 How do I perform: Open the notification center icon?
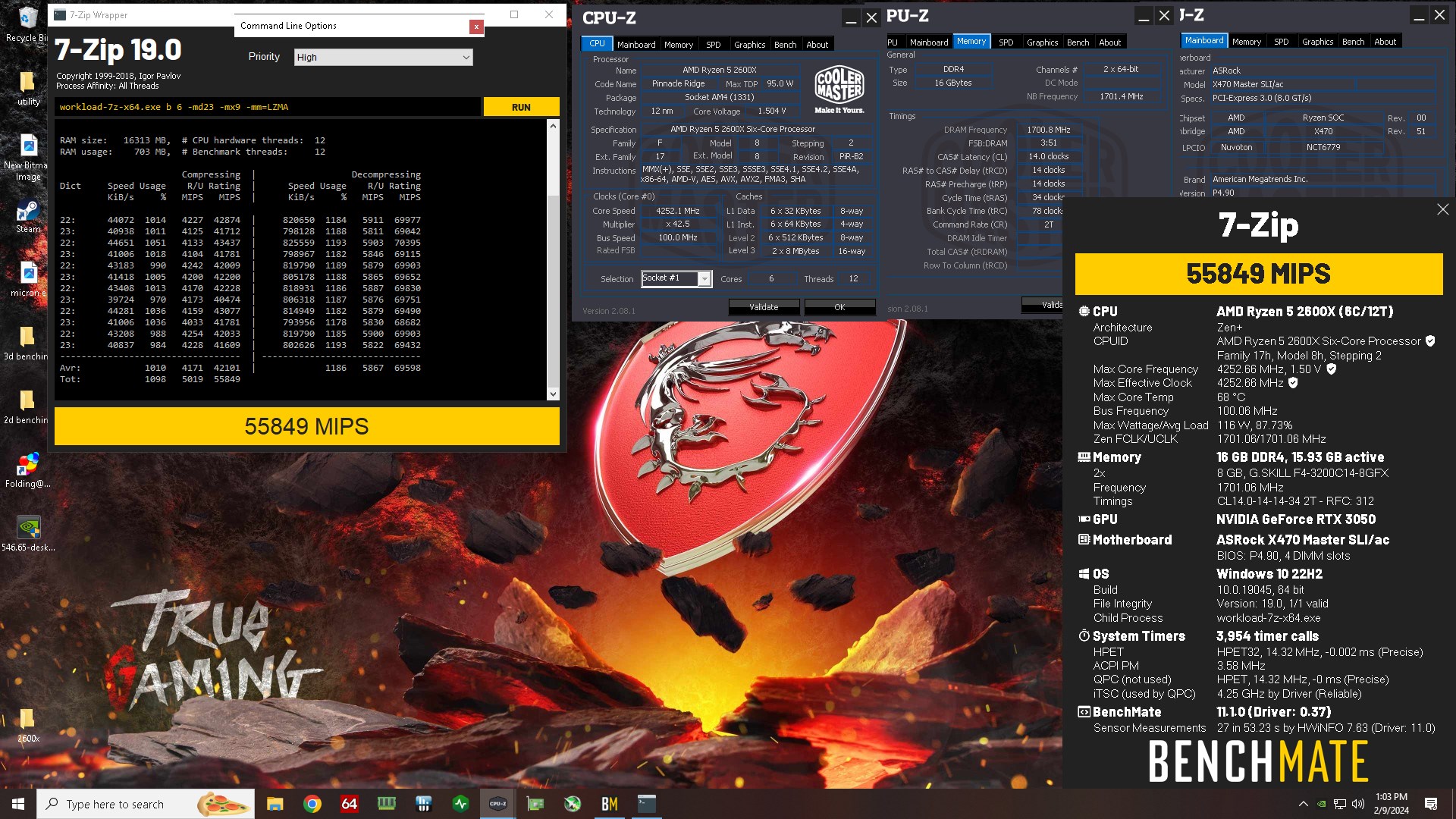pyautogui.click(x=1431, y=804)
